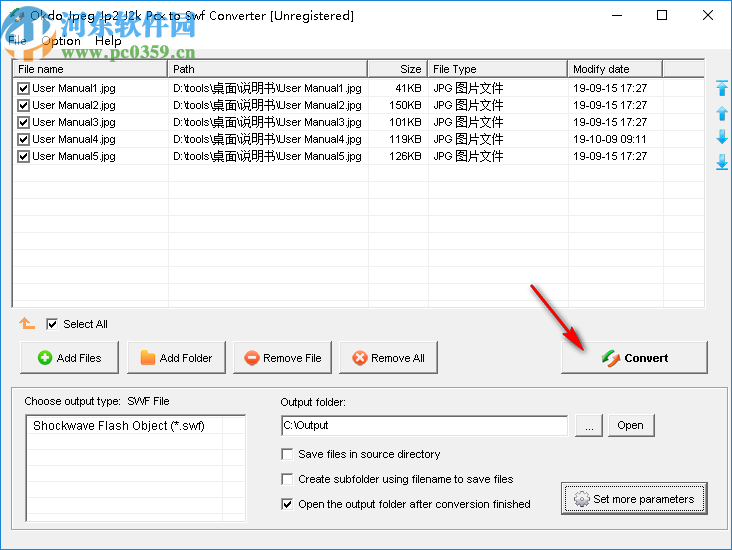Click Open to view output folder
Image resolution: width=732 pixels, height=550 pixels.
point(631,425)
